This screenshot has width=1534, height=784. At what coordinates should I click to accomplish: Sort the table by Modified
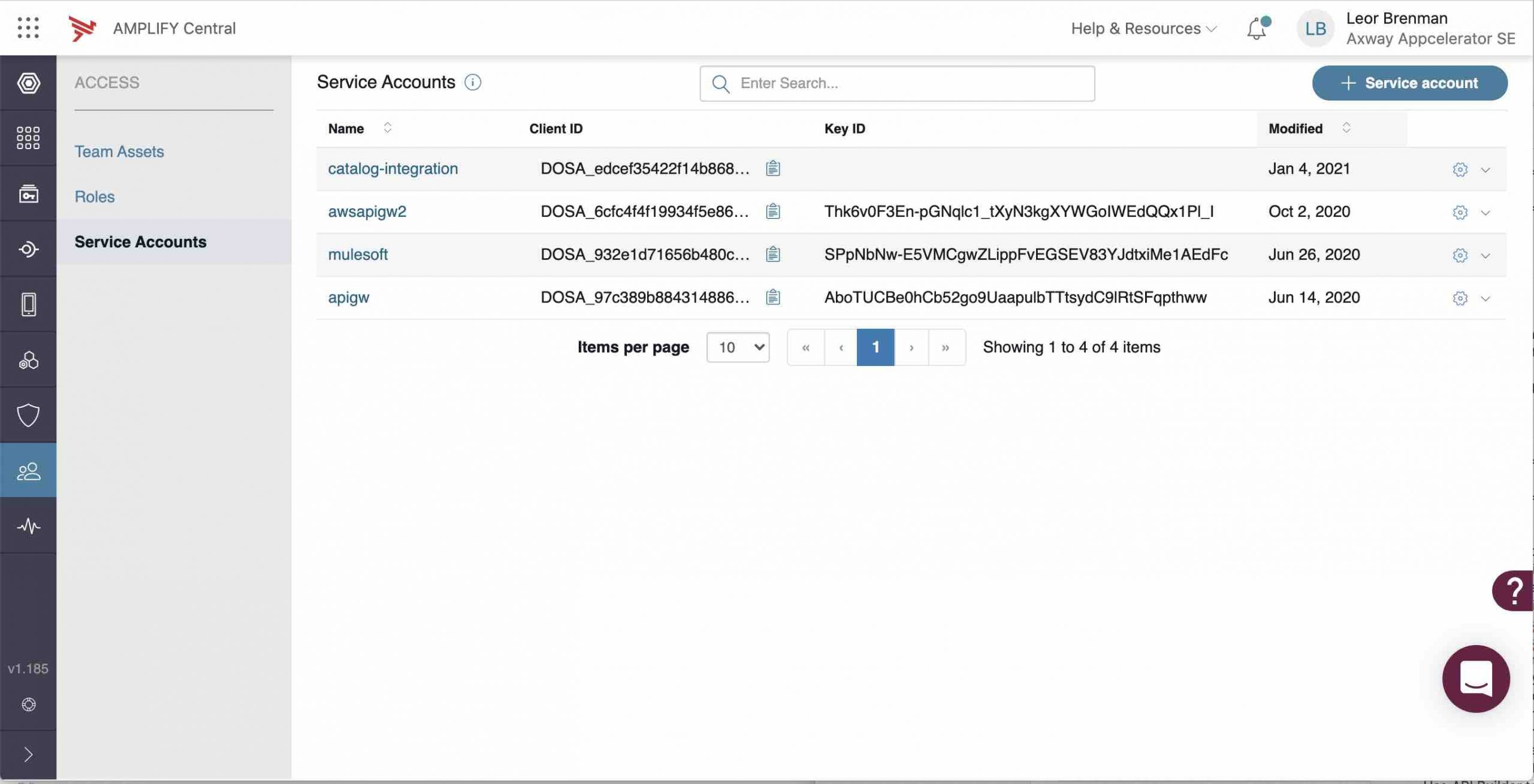(x=1346, y=128)
